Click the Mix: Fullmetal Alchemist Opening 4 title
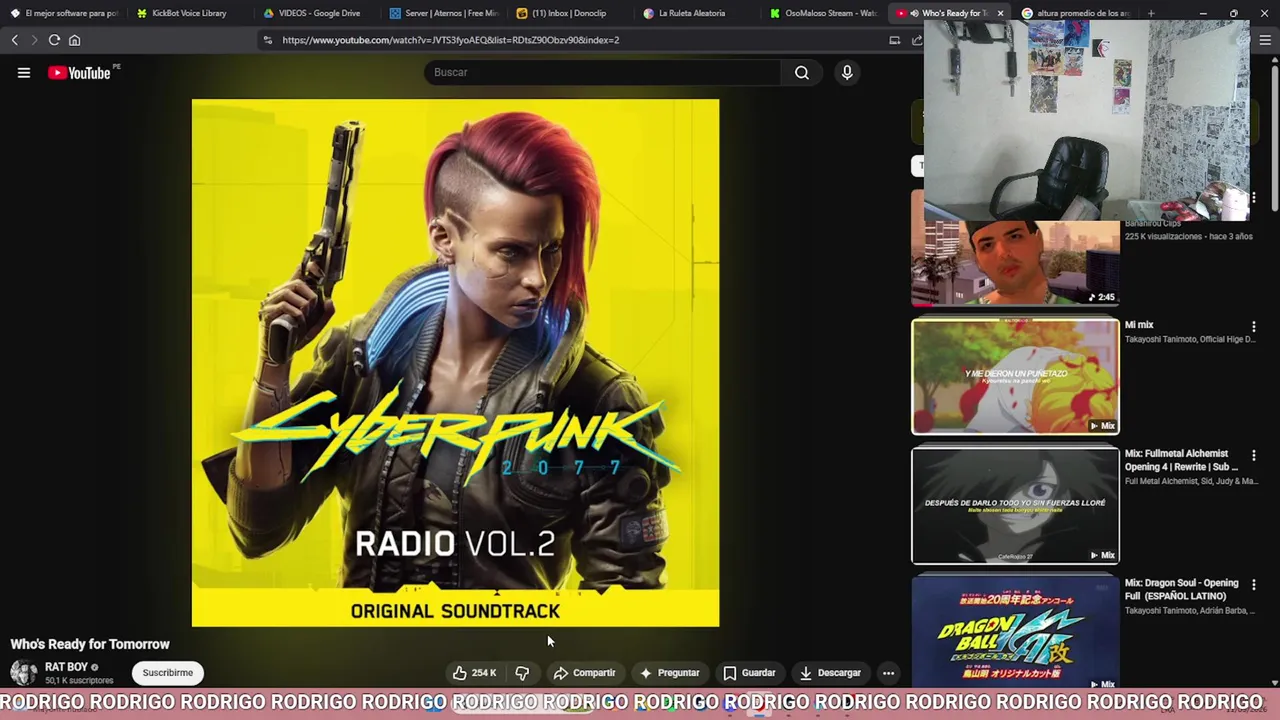Screen dimensions: 1280x720 1181,460
